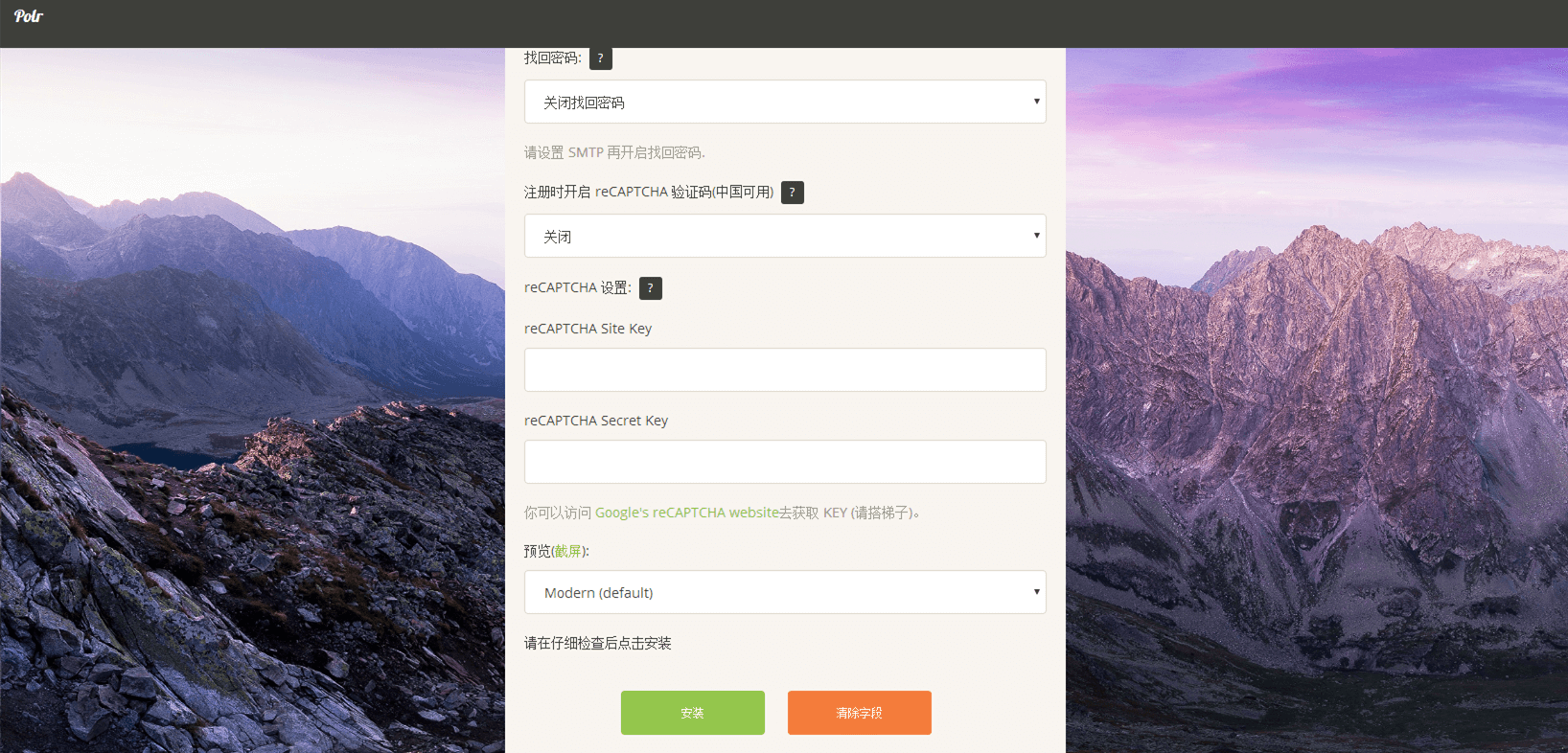Click the 请设置 SMTP 再开启找回密码 hint text
1568x753 pixels.
tap(614, 152)
